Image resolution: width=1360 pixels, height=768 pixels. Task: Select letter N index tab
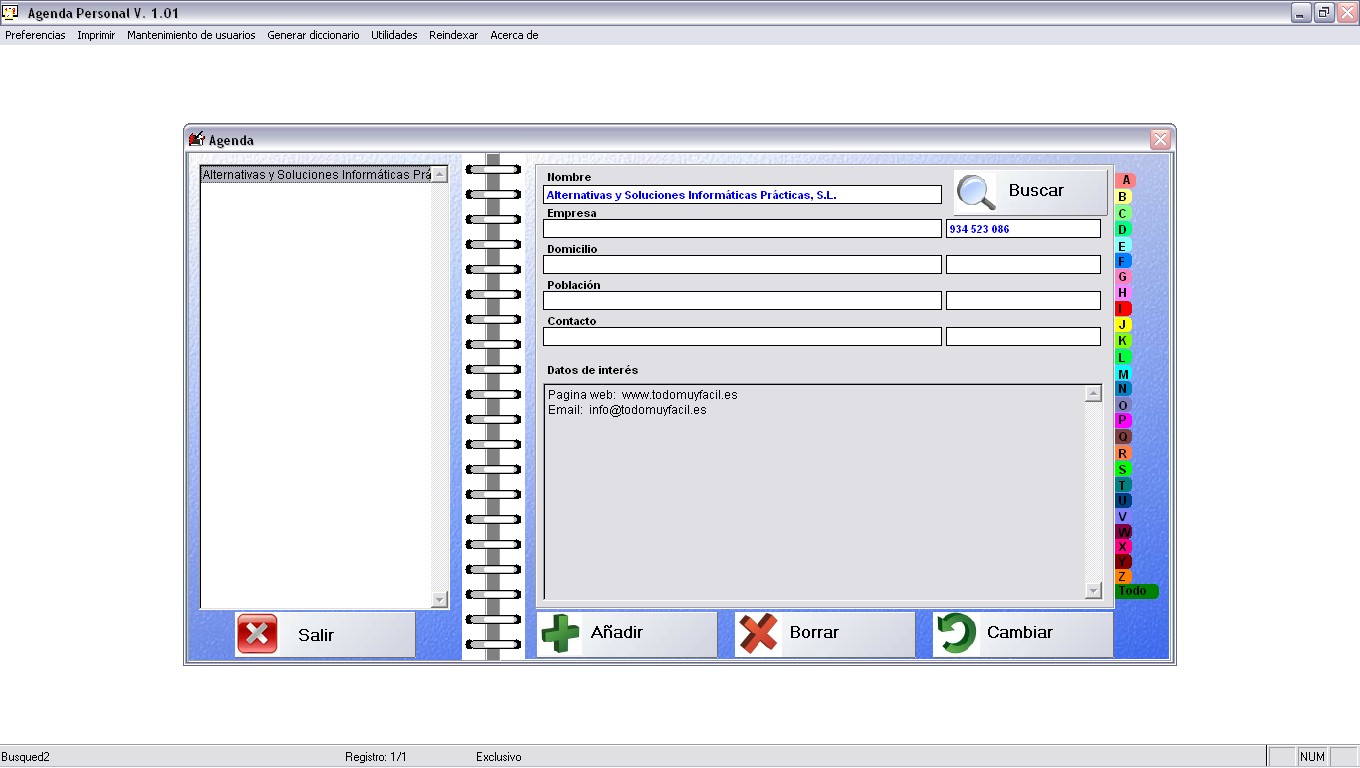click(x=1123, y=389)
